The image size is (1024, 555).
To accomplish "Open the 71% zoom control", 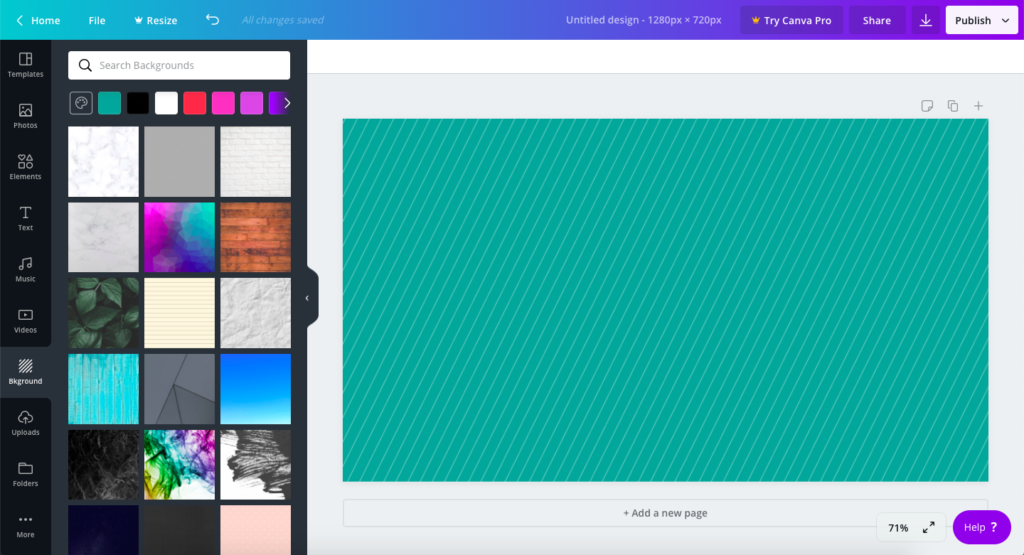I will [898, 528].
